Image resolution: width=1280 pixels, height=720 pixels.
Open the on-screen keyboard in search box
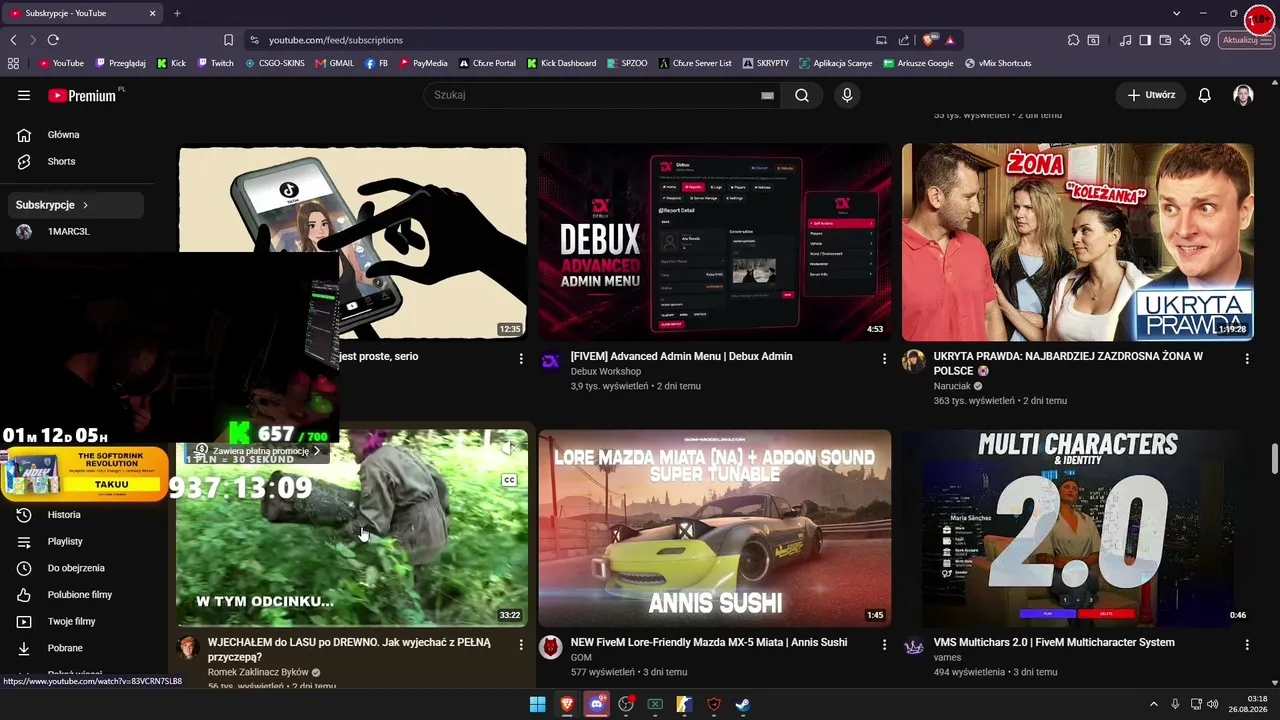pyautogui.click(x=767, y=95)
